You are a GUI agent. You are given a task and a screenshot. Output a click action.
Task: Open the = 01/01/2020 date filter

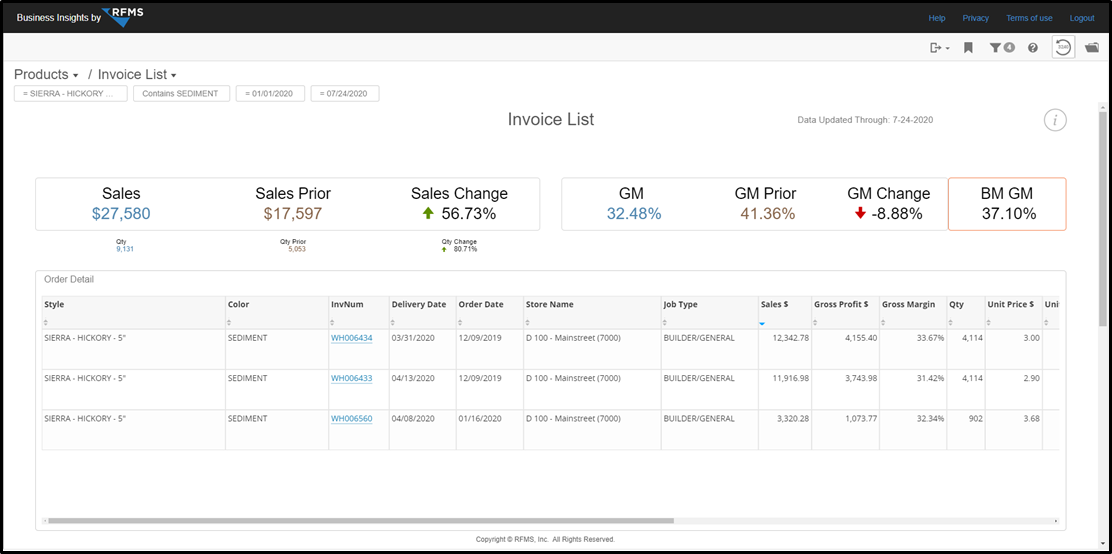pos(271,94)
